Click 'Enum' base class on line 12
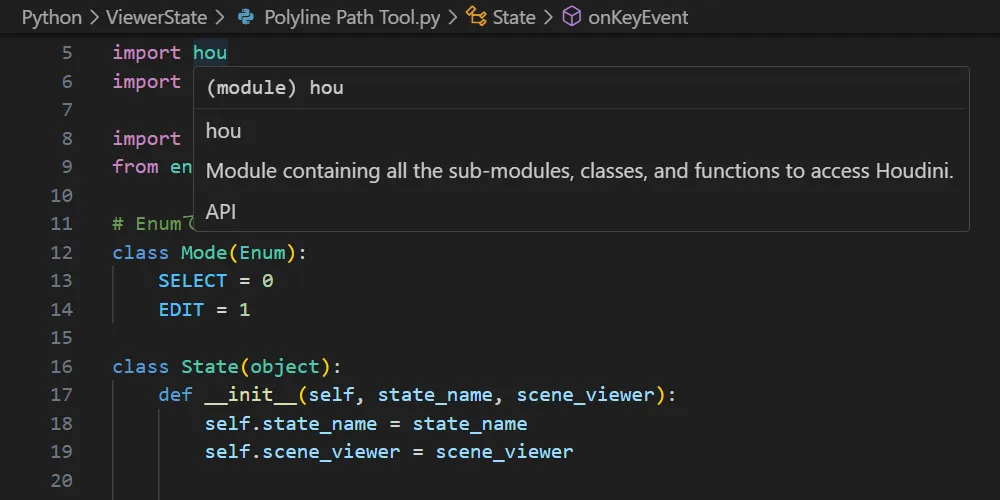 click(x=262, y=253)
